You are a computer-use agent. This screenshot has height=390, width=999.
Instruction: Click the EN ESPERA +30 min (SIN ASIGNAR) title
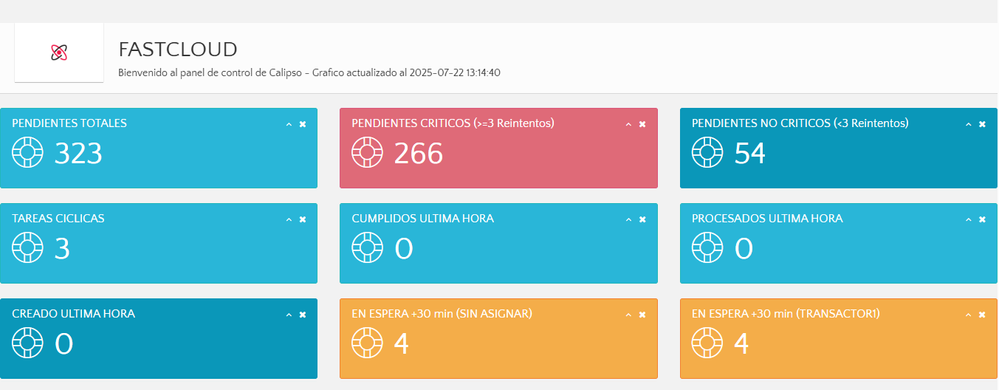point(442,314)
